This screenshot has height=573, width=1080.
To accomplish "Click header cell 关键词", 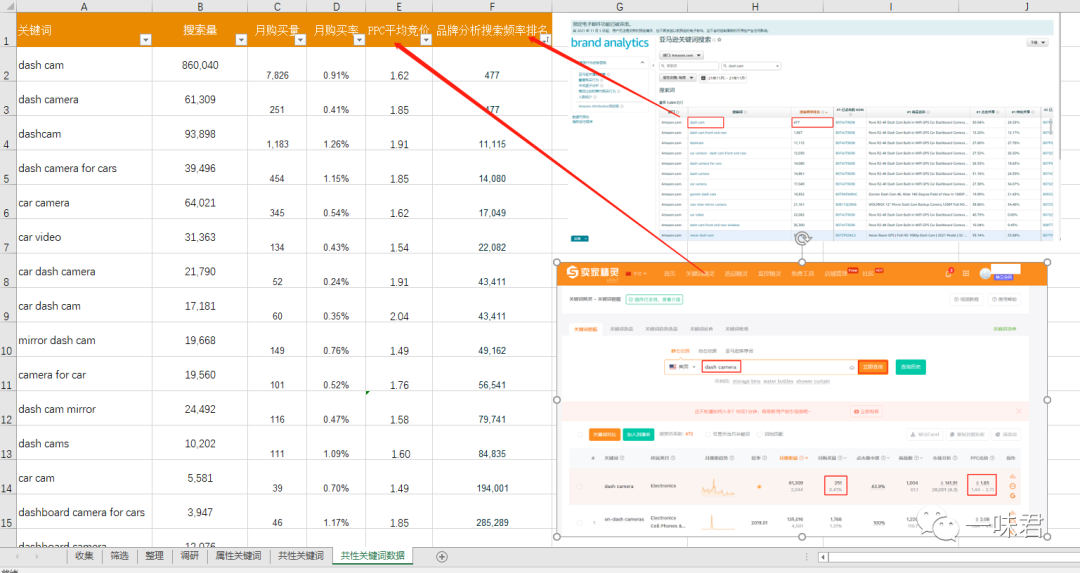I will click(84, 30).
